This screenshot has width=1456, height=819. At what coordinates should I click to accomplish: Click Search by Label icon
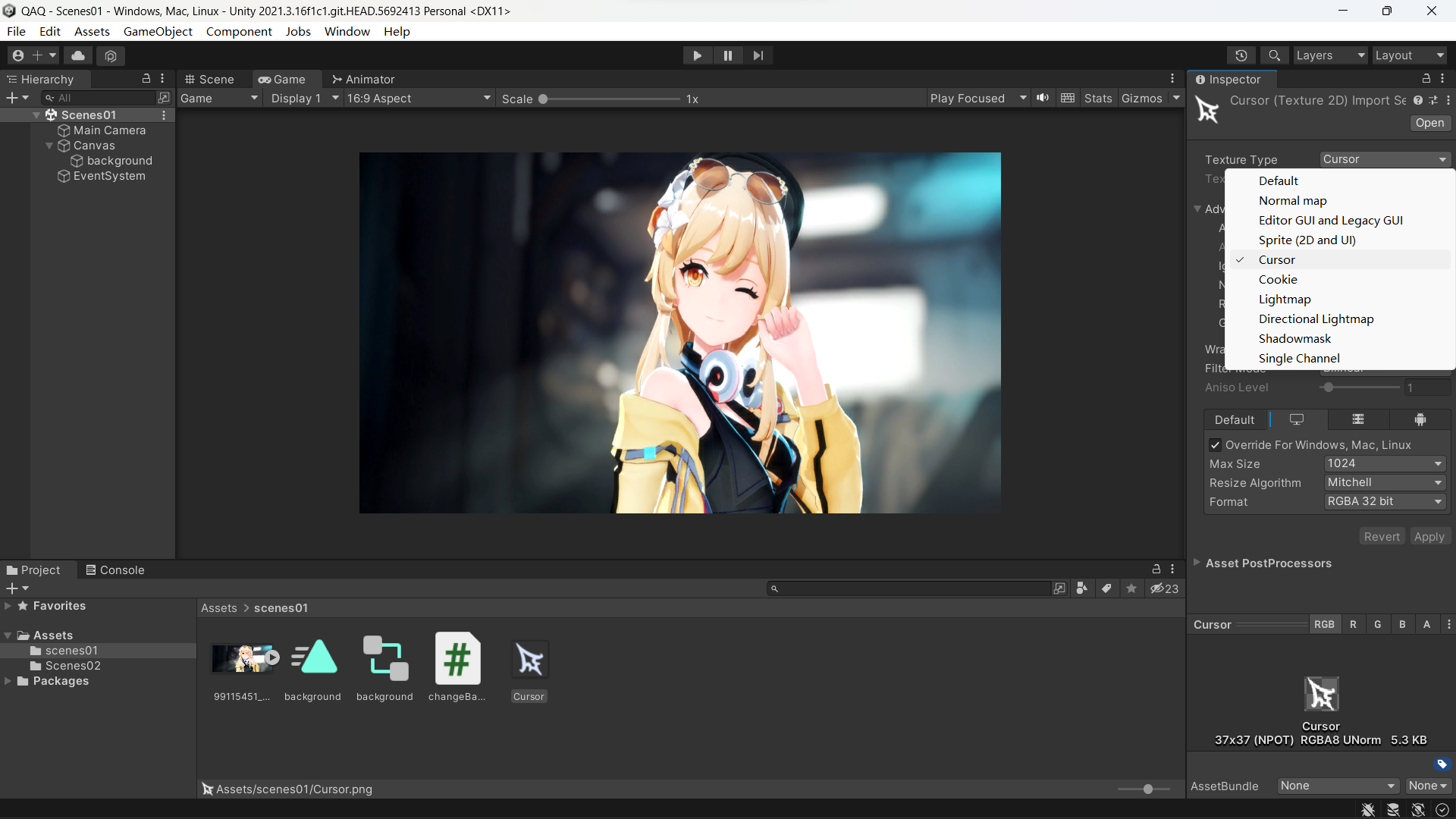point(1107,588)
